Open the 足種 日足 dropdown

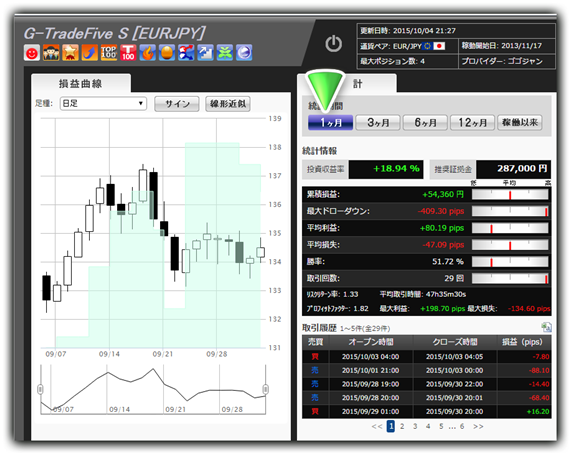point(103,103)
